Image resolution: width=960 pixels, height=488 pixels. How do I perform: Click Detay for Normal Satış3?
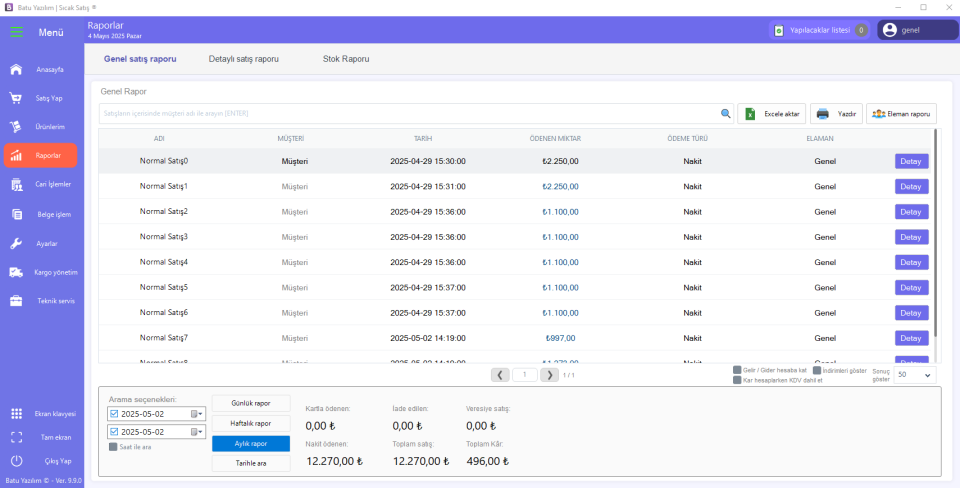coord(911,237)
